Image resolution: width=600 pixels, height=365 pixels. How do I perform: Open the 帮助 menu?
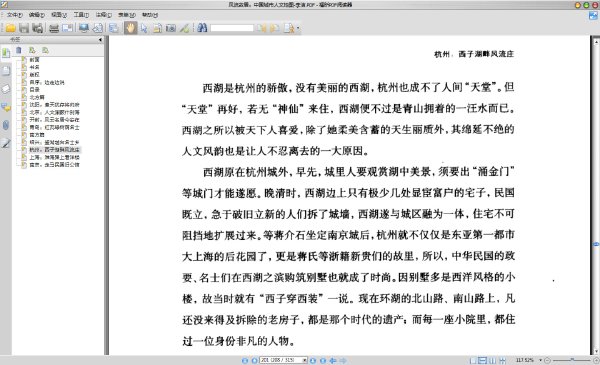pos(150,15)
